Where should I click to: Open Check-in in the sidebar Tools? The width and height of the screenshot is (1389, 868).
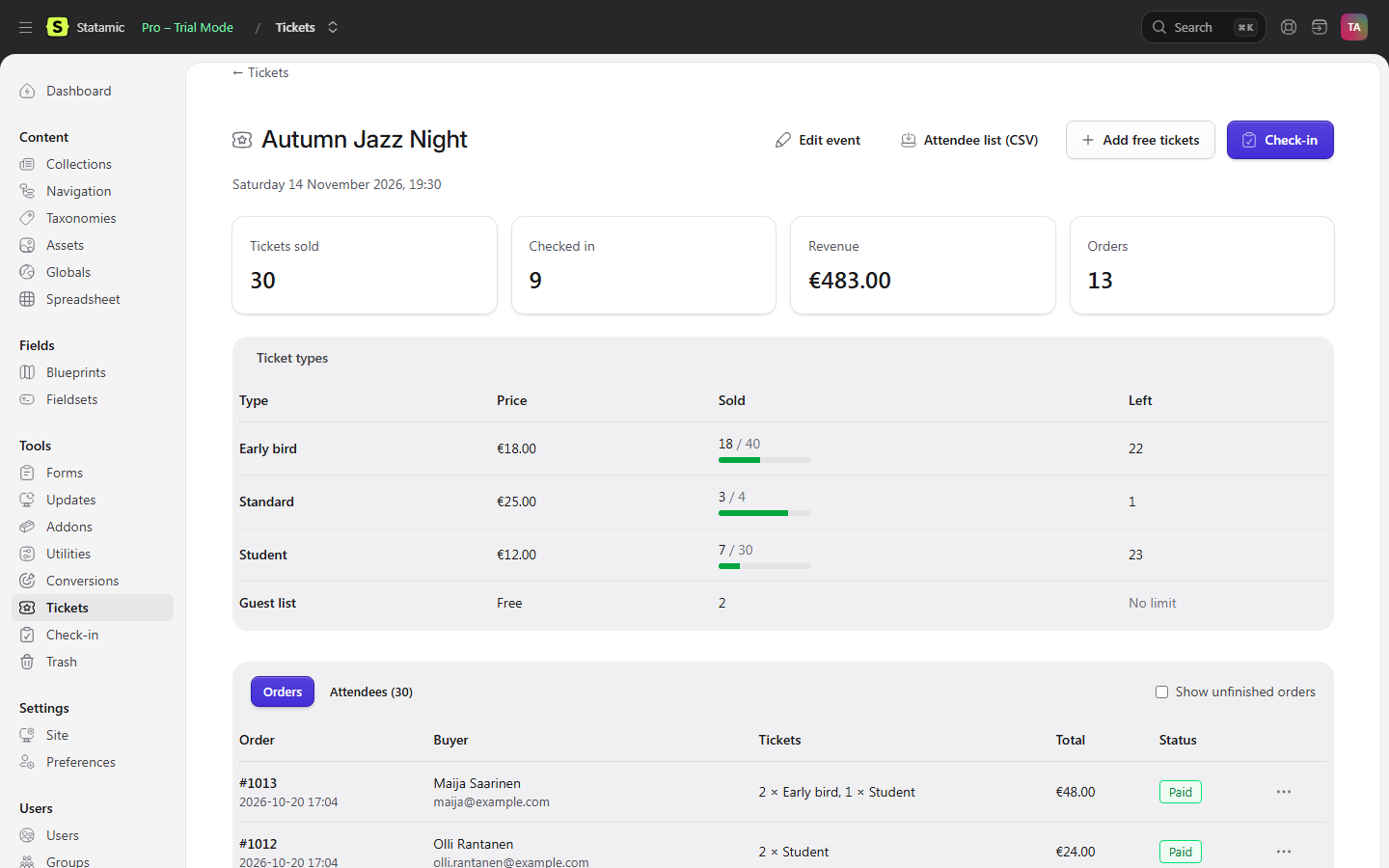tap(93, 635)
